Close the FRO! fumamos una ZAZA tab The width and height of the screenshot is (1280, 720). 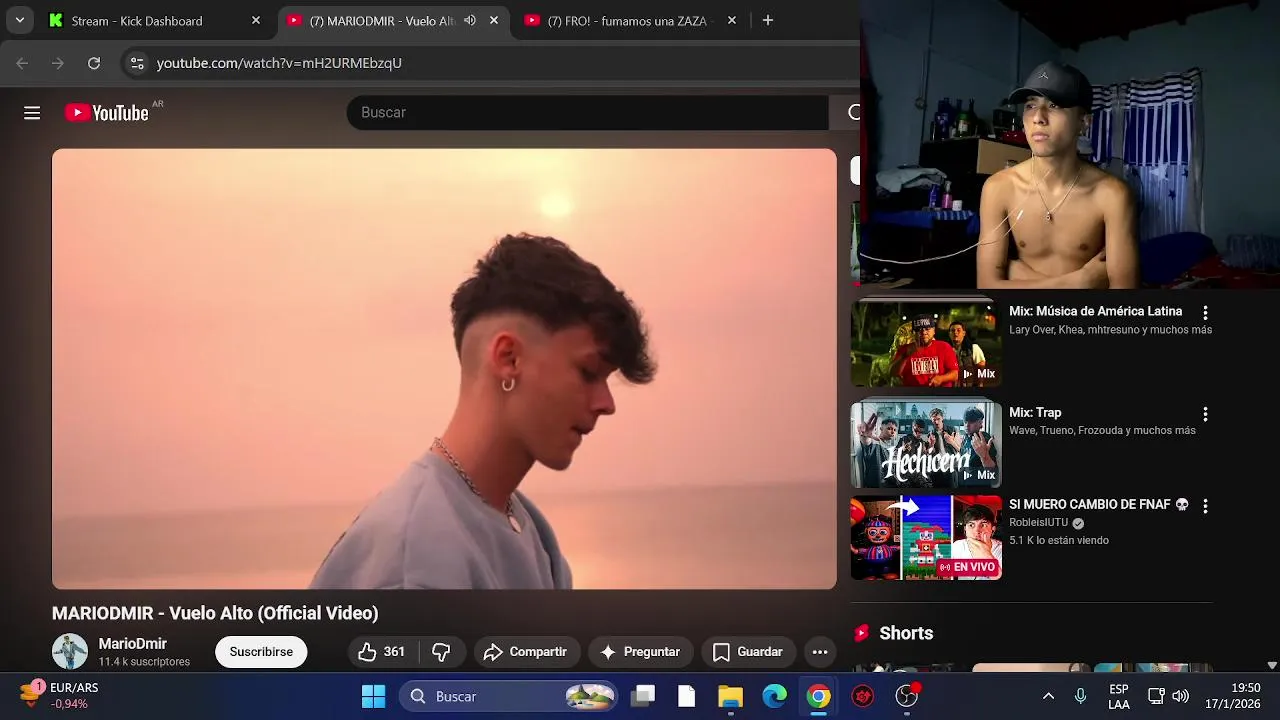tap(732, 20)
